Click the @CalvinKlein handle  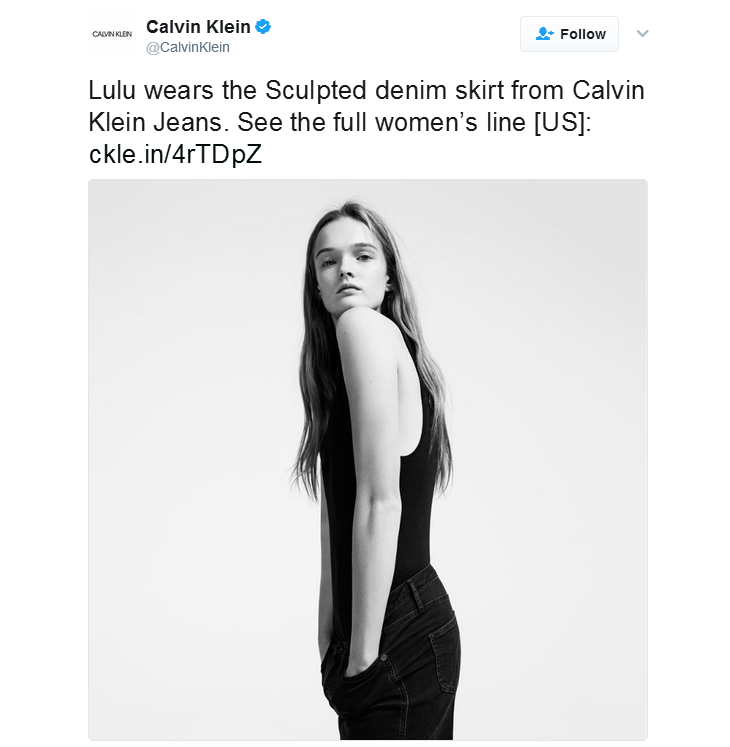[188, 47]
